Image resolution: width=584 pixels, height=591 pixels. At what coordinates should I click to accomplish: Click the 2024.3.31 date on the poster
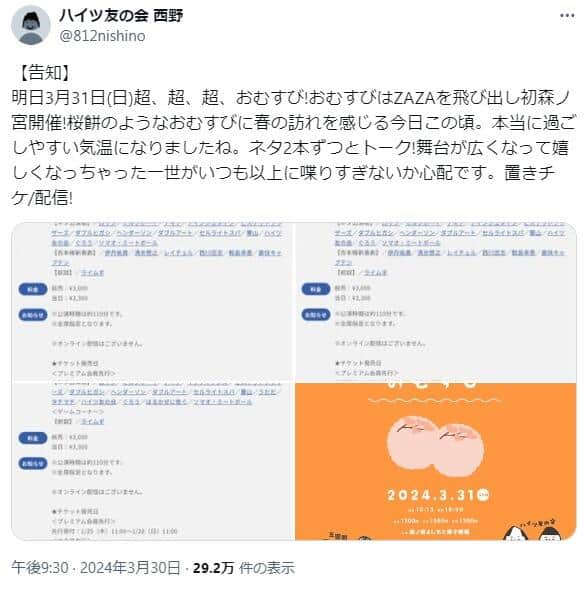click(438, 495)
